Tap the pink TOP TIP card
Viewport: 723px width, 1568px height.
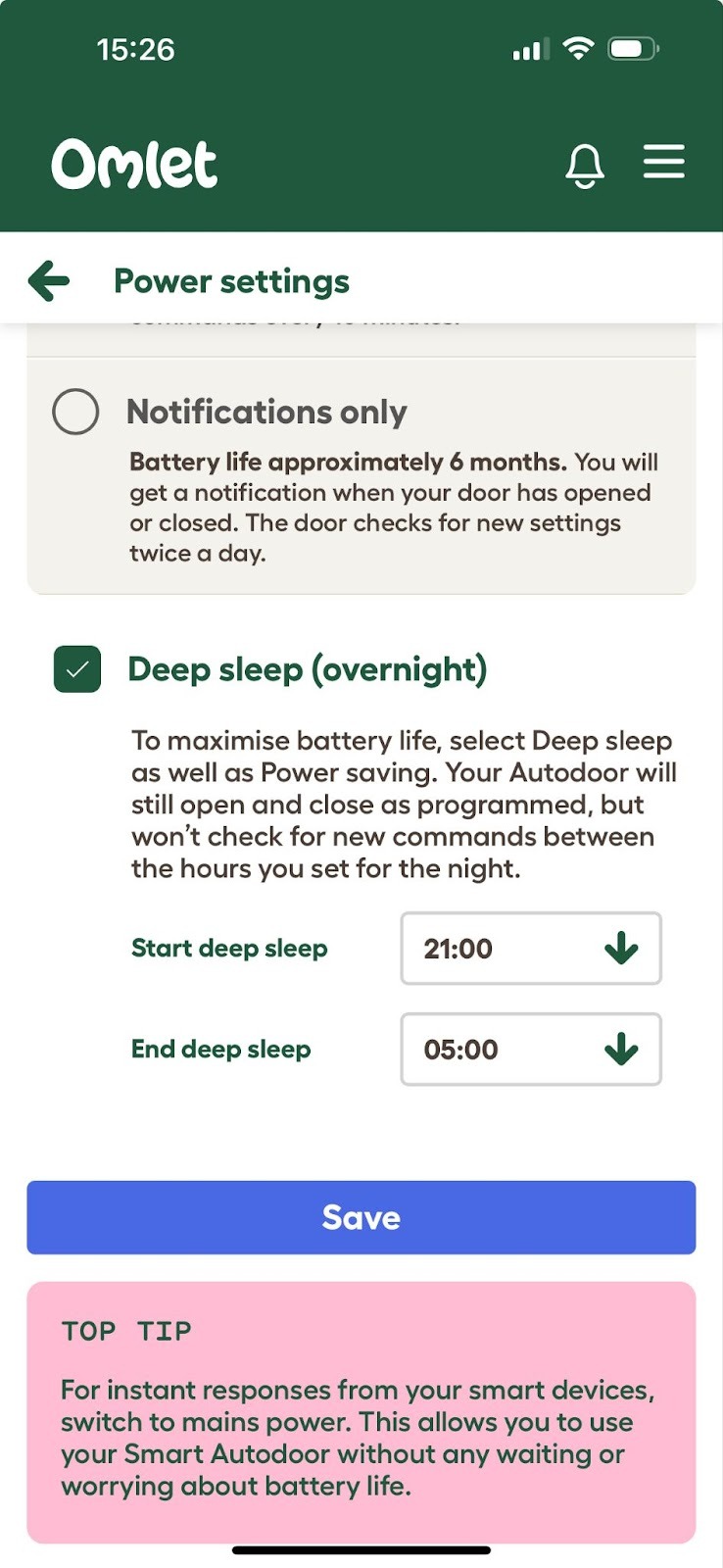[361, 1411]
